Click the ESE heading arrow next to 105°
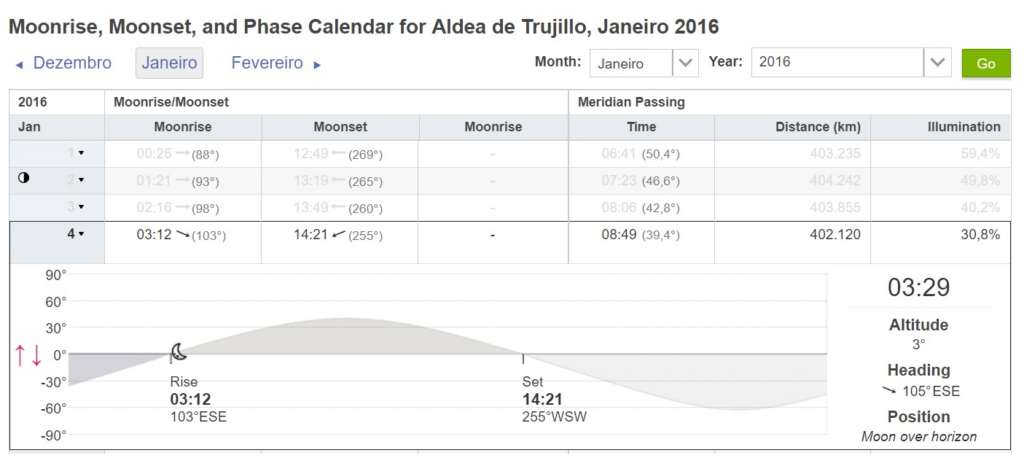 [x=889, y=391]
